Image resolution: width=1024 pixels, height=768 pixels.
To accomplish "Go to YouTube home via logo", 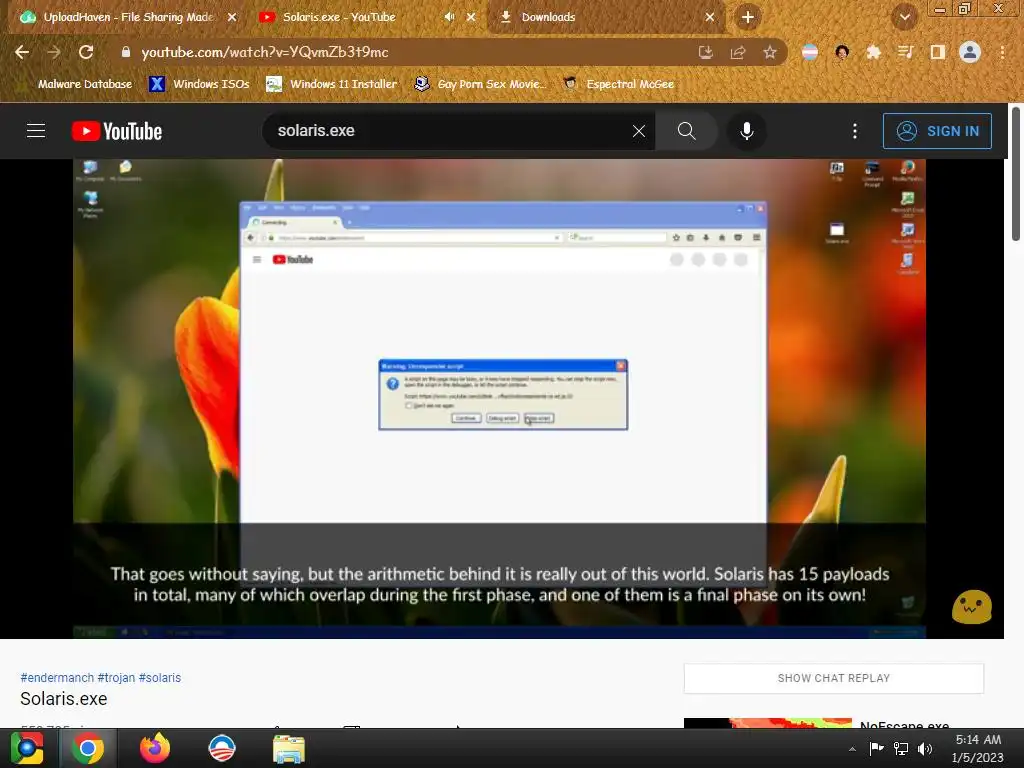I will point(117,131).
